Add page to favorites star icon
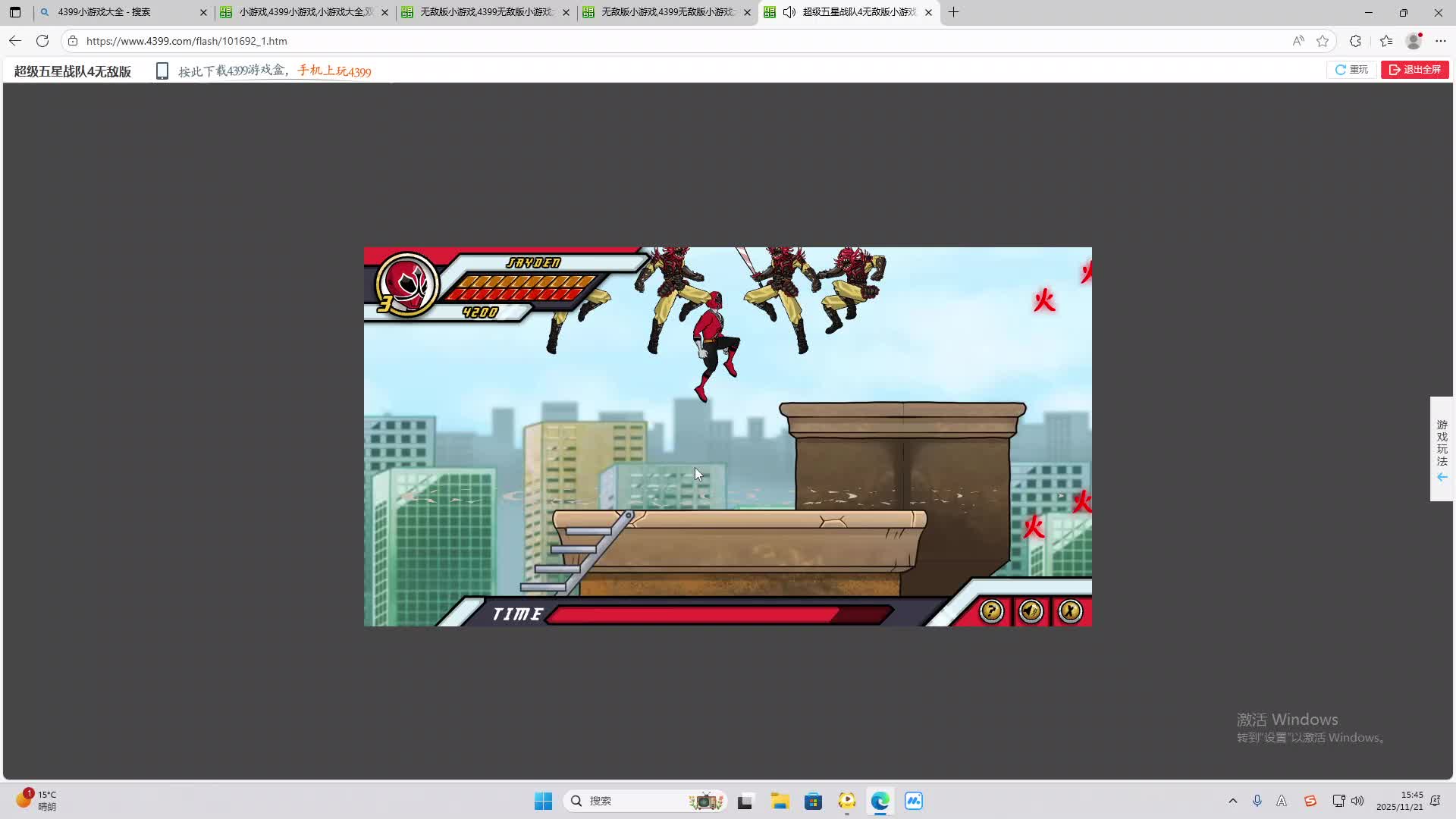The height and width of the screenshot is (819, 1456). 1323,41
